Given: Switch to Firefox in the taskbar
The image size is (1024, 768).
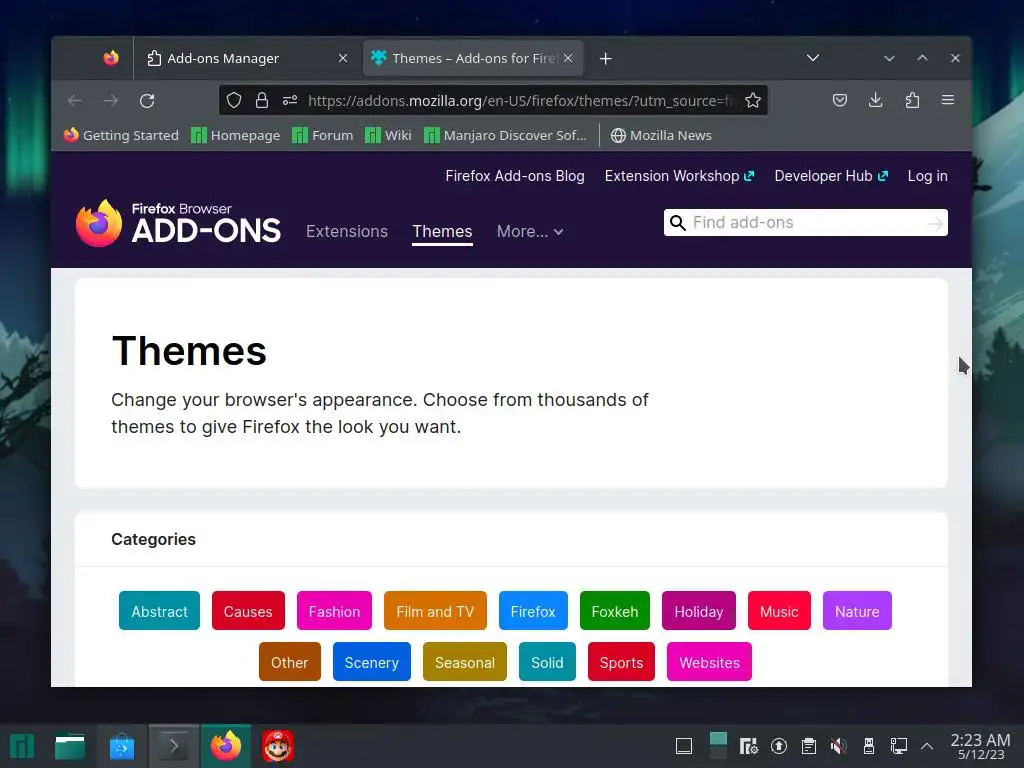Looking at the screenshot, I should pos(225,746).
